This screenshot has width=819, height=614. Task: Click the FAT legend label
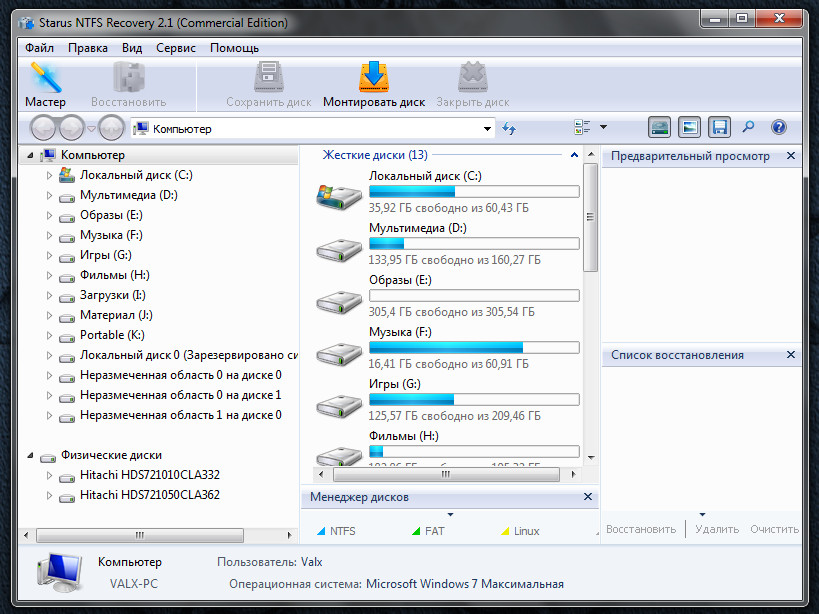pos(435,531)
